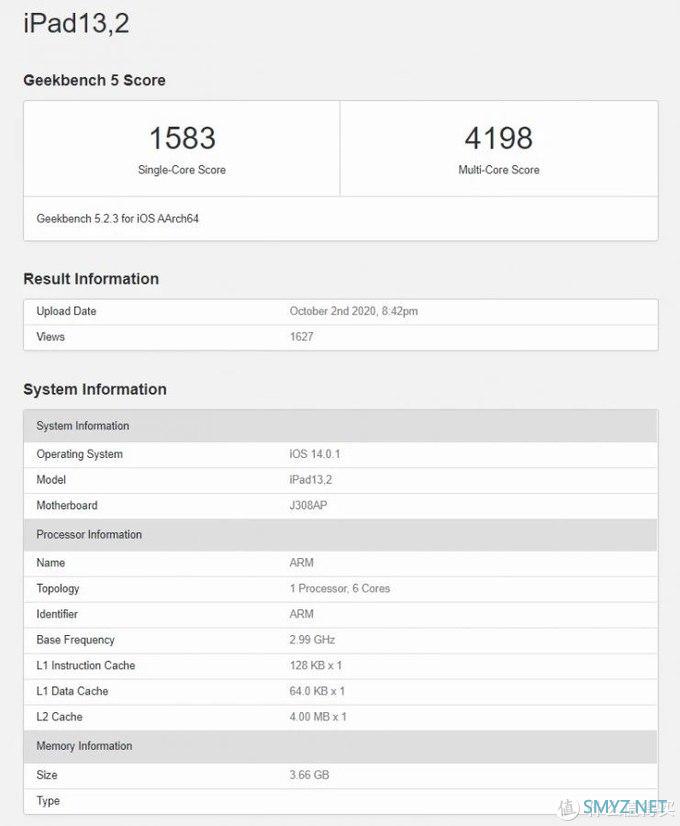This screenshot has height=826, width=680.
Task: Click the L2 Cache row label
Action: coord(60,717)
